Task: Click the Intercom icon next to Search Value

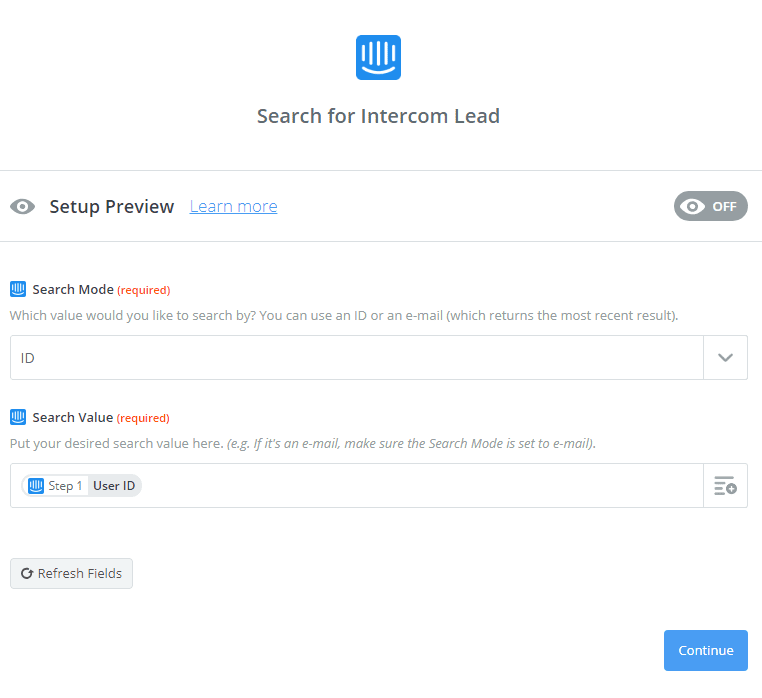Action: click(18, 417)
